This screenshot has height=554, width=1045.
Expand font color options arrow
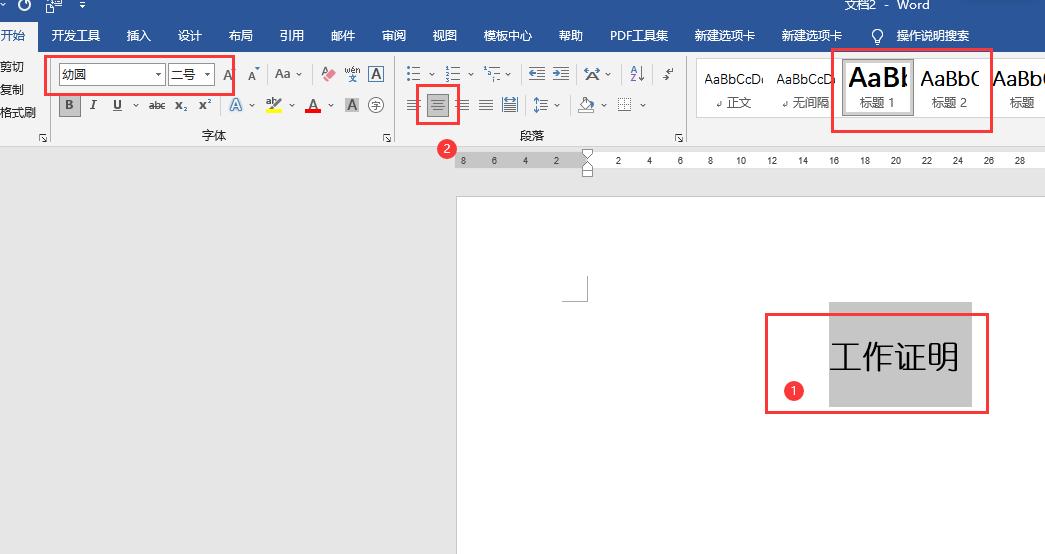pyautogui.click(x=331, y=105)
